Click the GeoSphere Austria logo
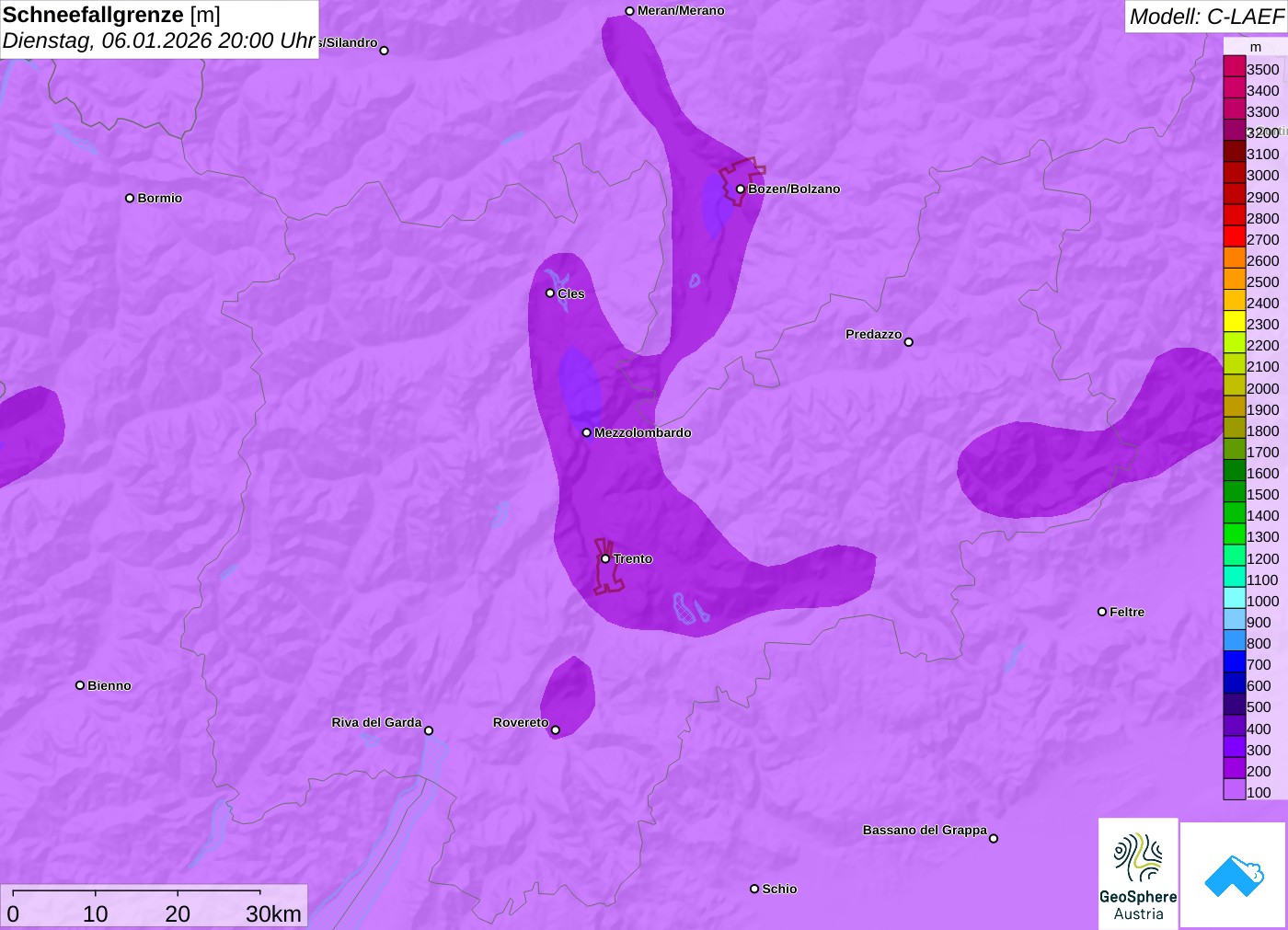Screen dimensions: 1288x930 1138,873
